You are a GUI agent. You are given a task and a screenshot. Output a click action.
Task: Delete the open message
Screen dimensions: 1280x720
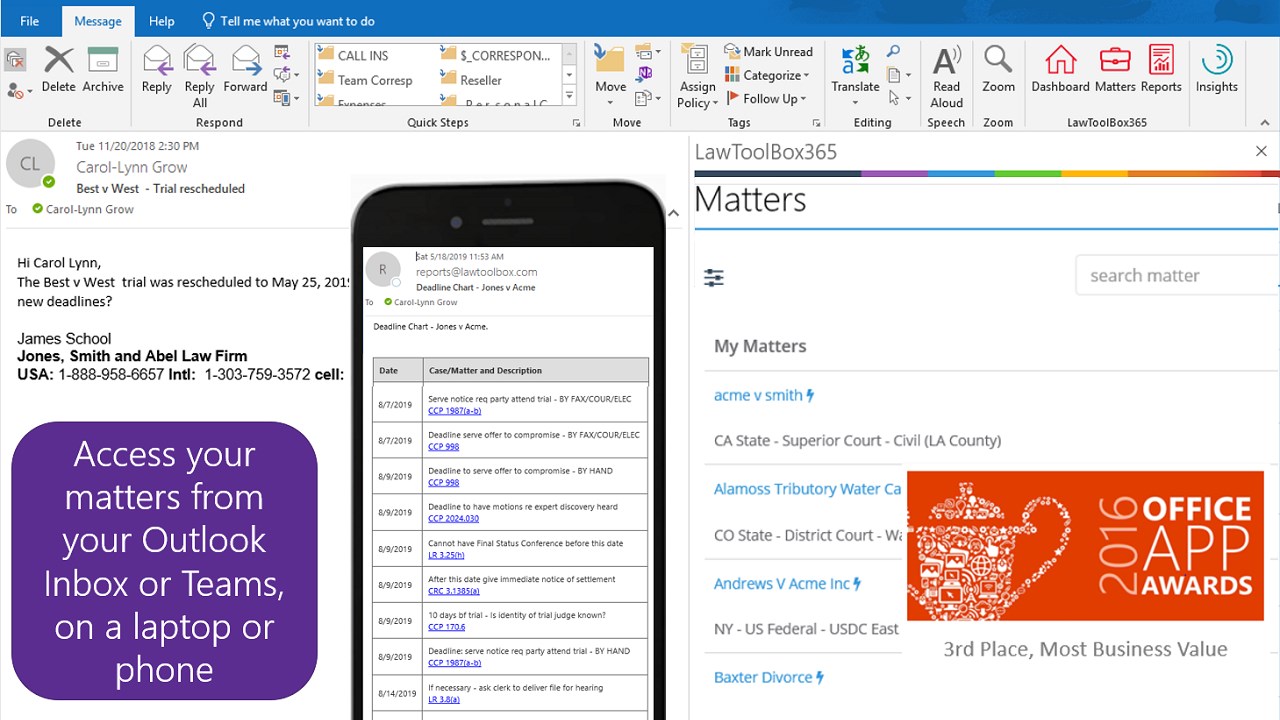(59, 70)
